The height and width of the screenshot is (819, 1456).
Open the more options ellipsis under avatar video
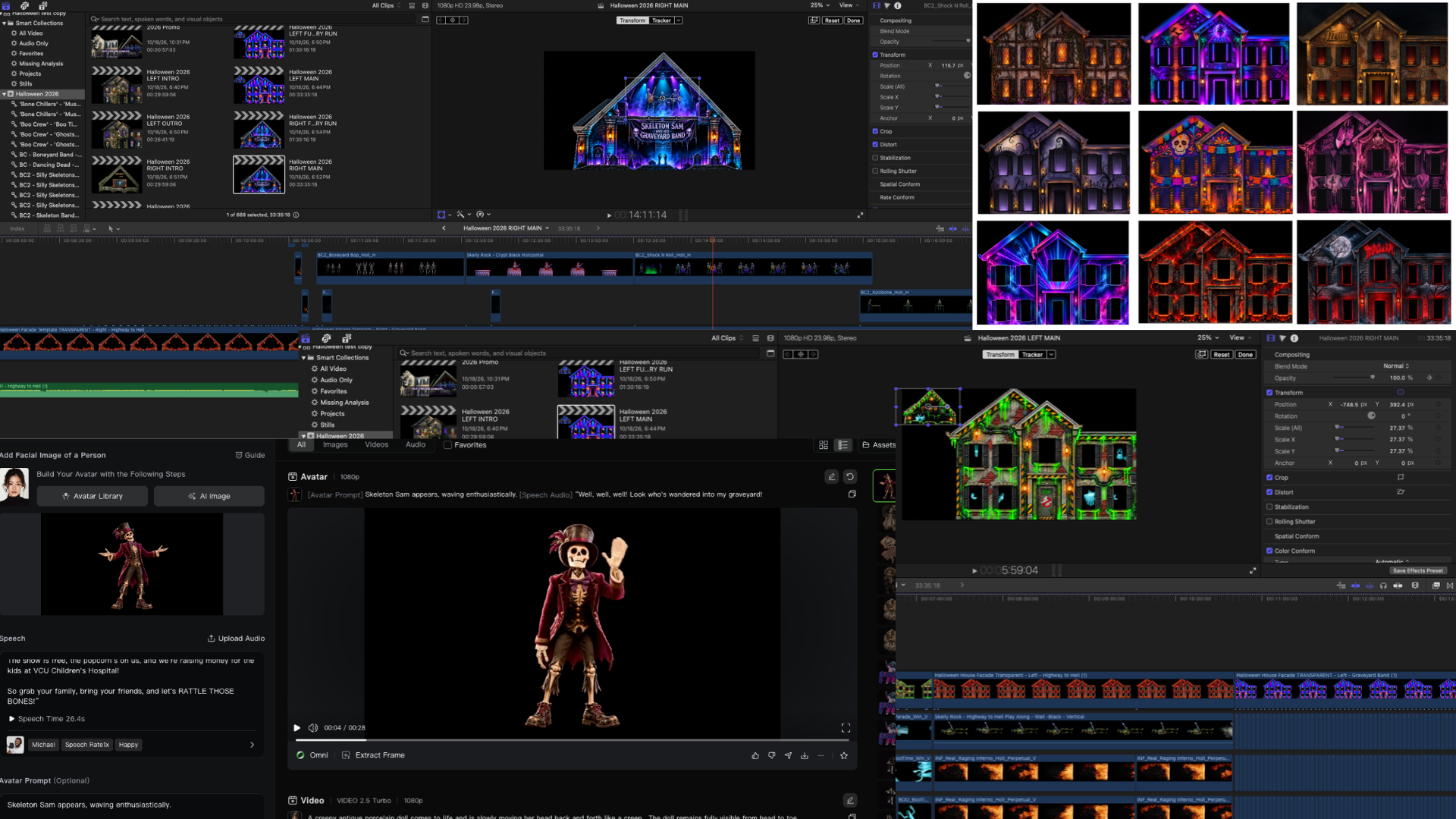click(x=821, y=755)
